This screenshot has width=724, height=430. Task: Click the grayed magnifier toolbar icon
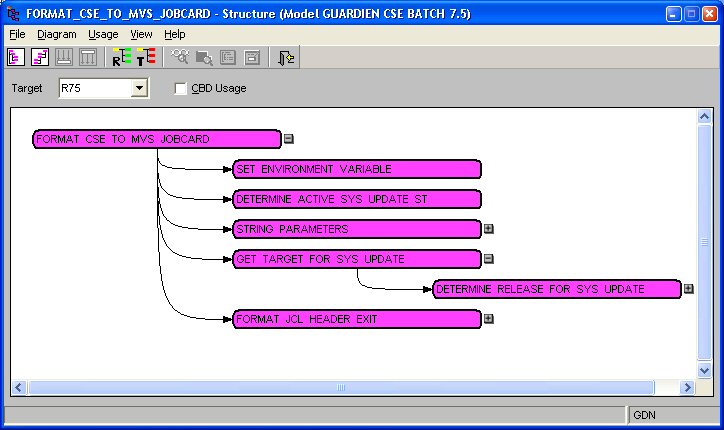pyautogui.click(x=204, y=58)
